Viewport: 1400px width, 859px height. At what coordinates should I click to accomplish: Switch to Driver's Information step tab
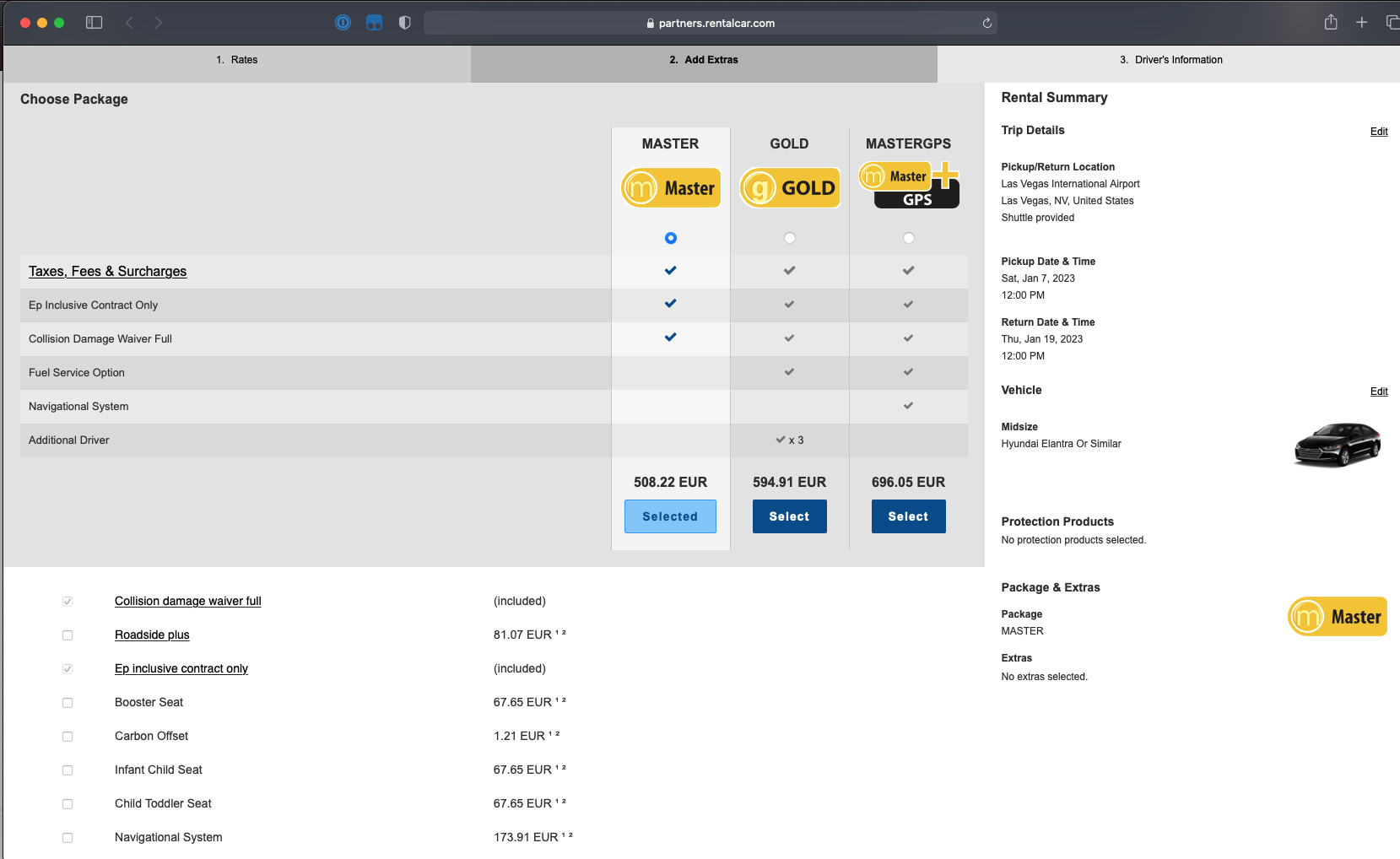pos(1170,60)
